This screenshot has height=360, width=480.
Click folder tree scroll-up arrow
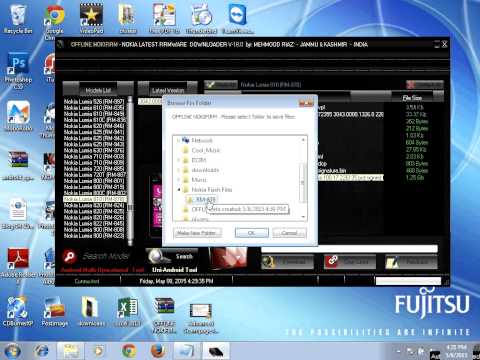pyautogui.click(x=303, y=140)
